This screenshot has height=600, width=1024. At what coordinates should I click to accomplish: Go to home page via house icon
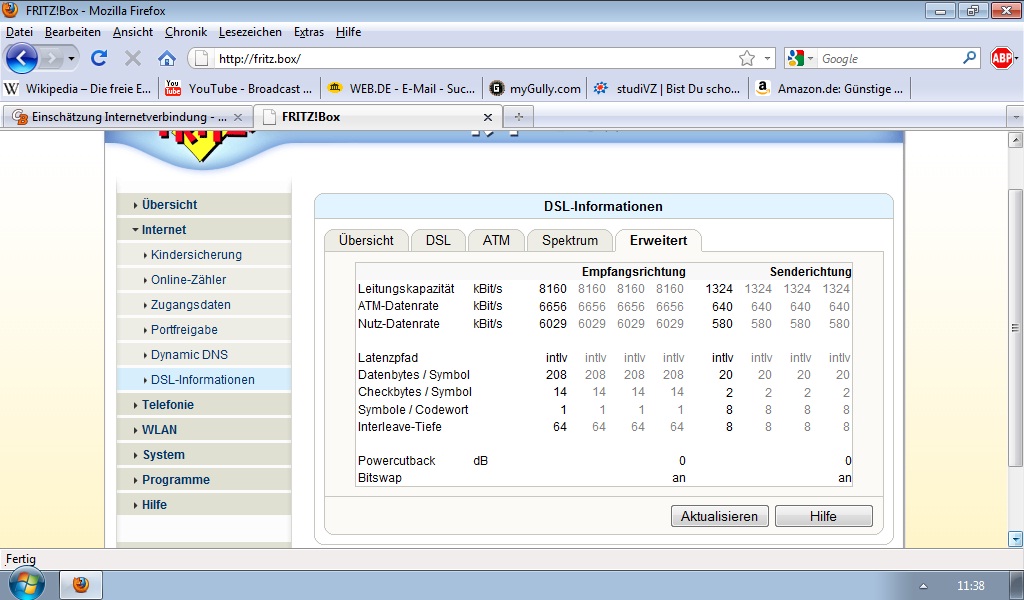167,59
